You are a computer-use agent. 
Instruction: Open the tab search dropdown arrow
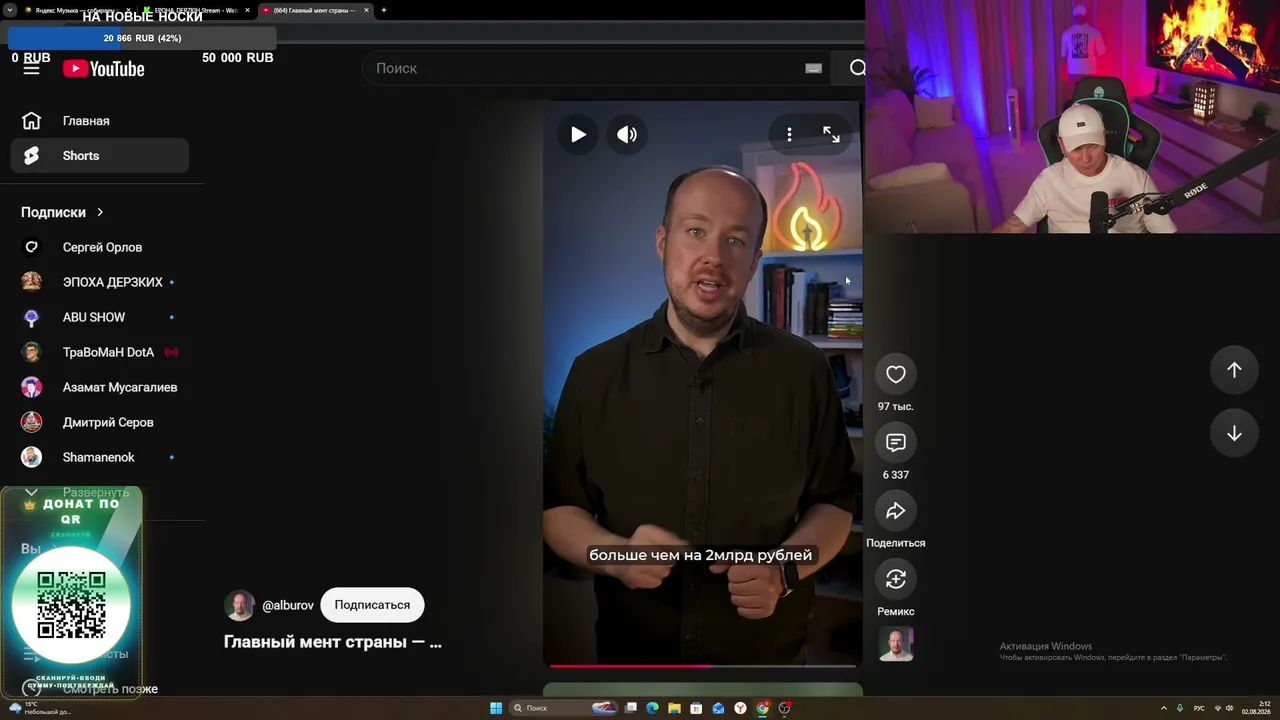click(10, 10)
